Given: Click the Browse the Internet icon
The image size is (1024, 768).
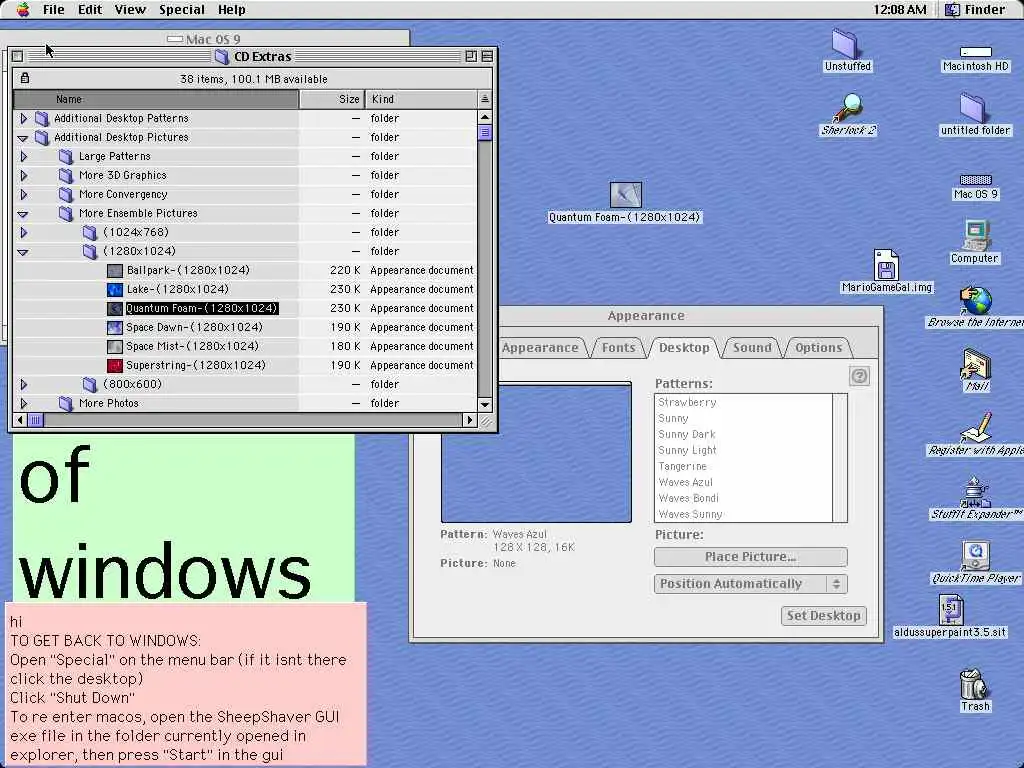Looking at the screenshot, I should pyautogui.click(x=976, y=300).
